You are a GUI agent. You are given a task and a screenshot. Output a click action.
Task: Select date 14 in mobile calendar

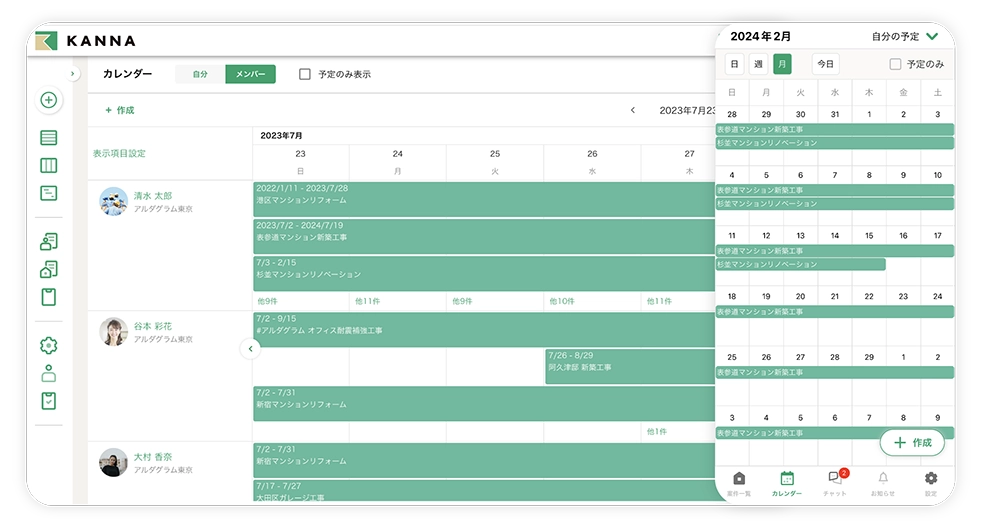pyautogui.click(x=835, y=235)
